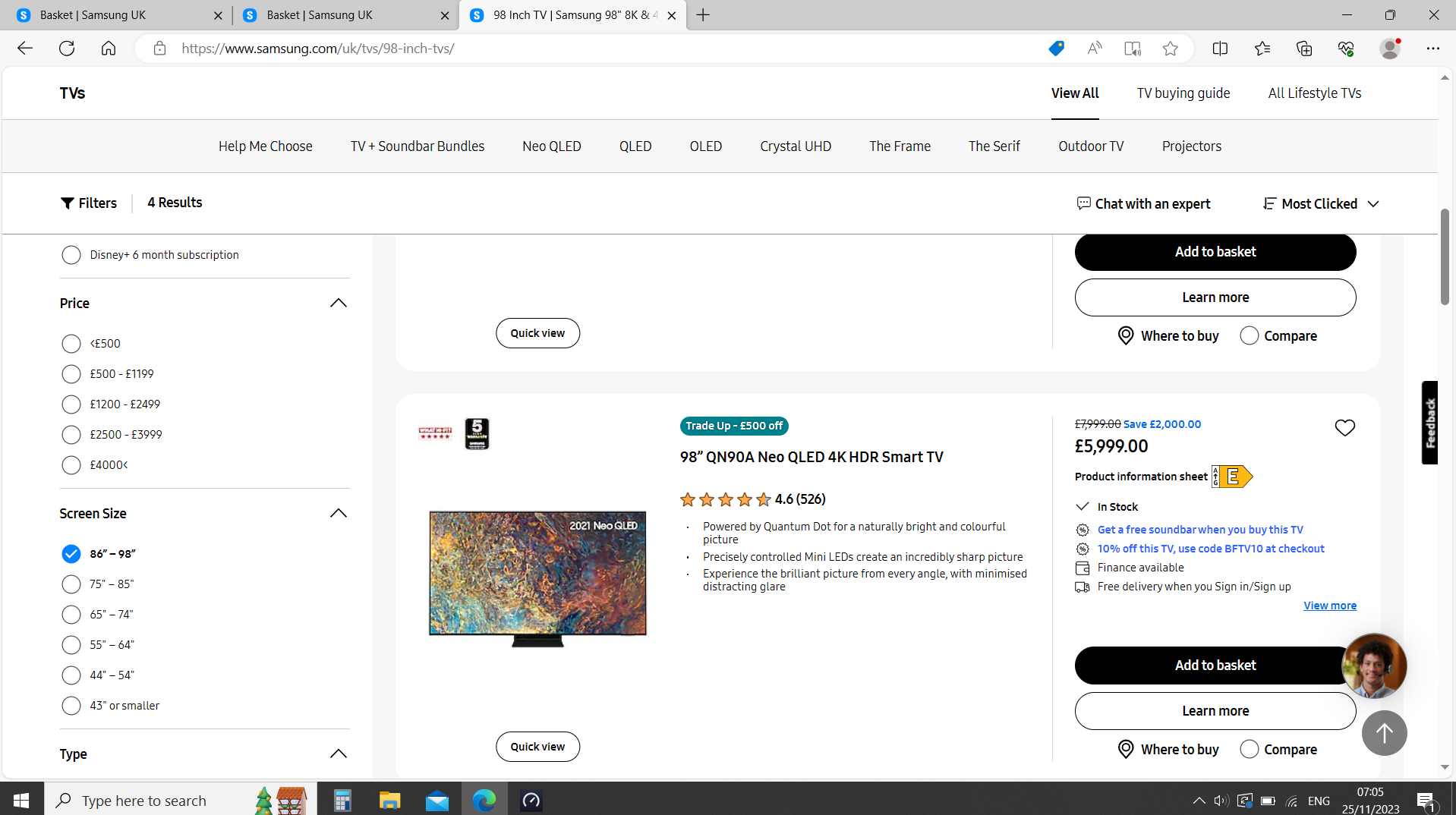The width and height of the screenshot is (1456, 815).
Task: Click the wishlist heart for the QN90A TV
Action: click(1345, 427)
